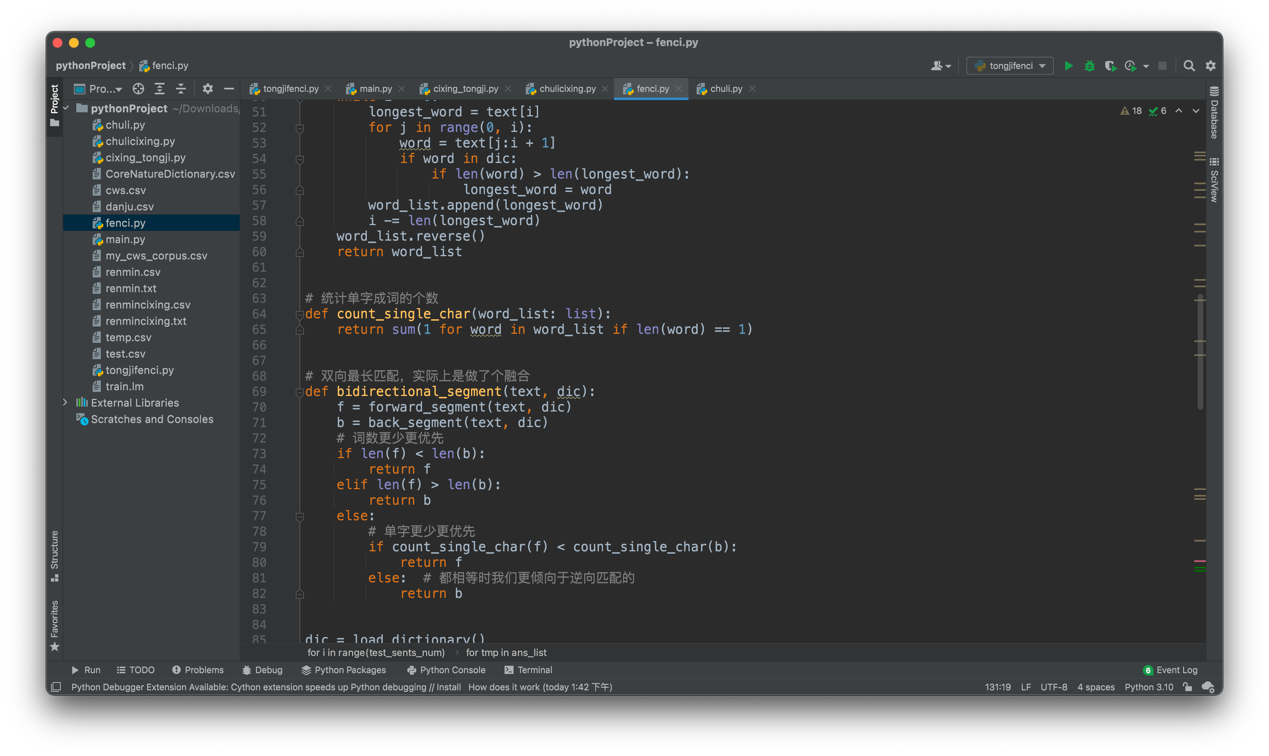The height and width of the screenshot is (756, 1269).
Task: Click the Install link for Cython extension
Action: (x=448, y=687)
